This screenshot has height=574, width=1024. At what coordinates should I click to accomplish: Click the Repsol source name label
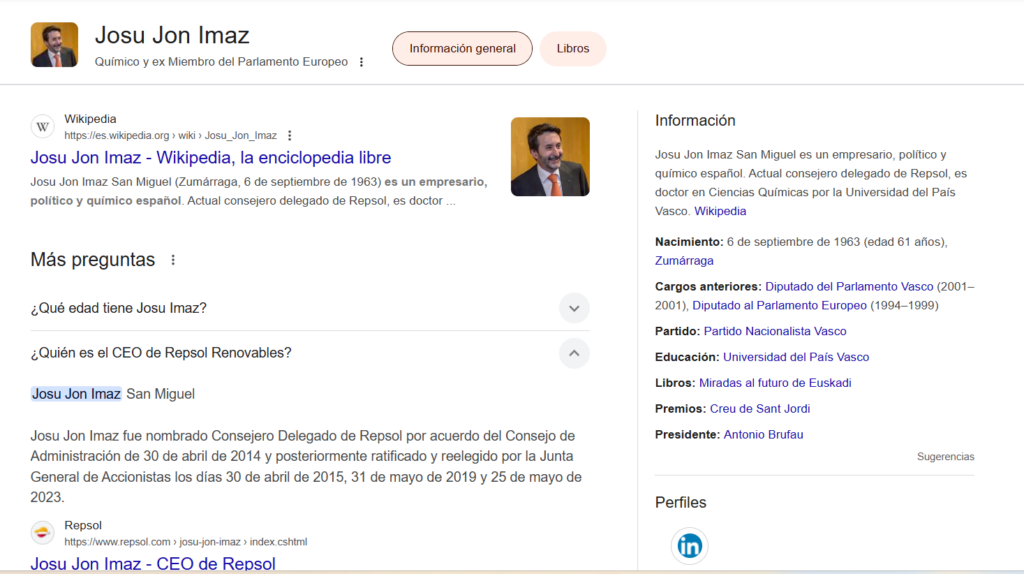pos(83,525)
